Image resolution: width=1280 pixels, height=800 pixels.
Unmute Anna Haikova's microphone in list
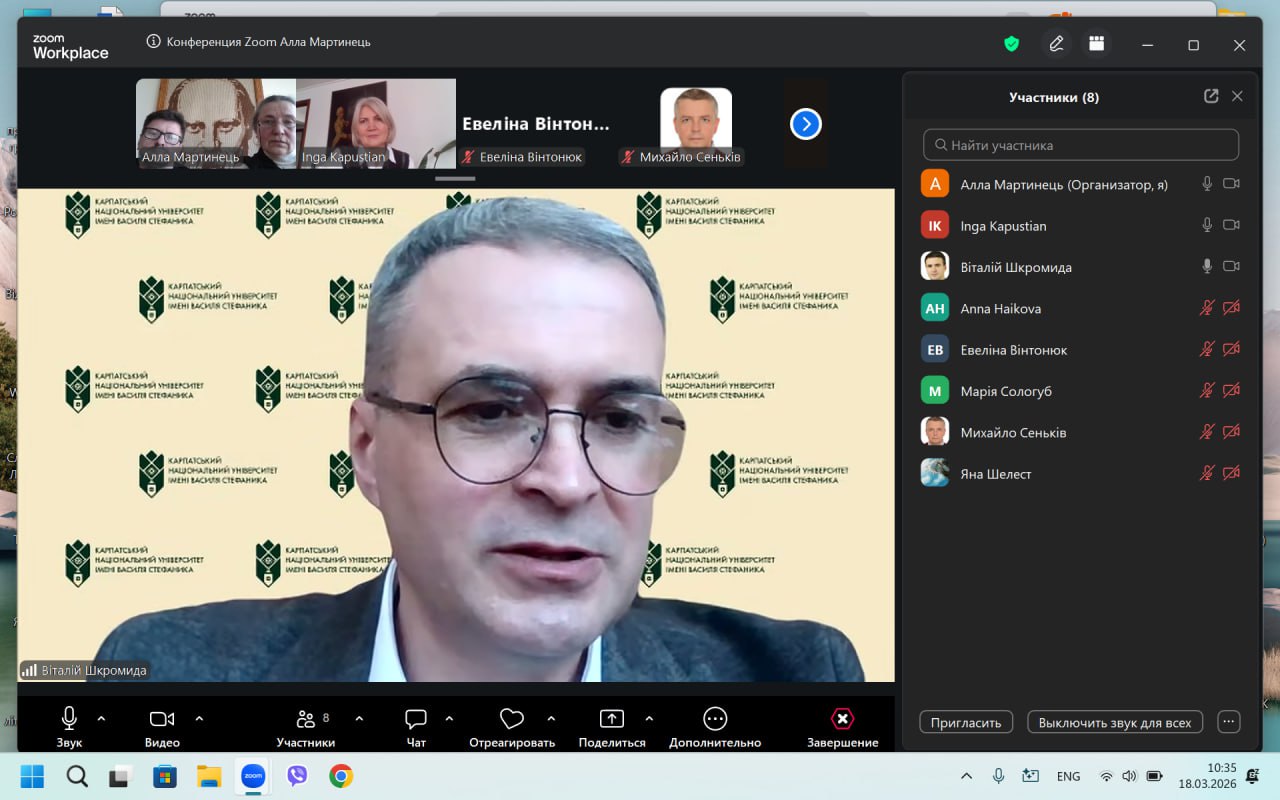coord(1207,309)
